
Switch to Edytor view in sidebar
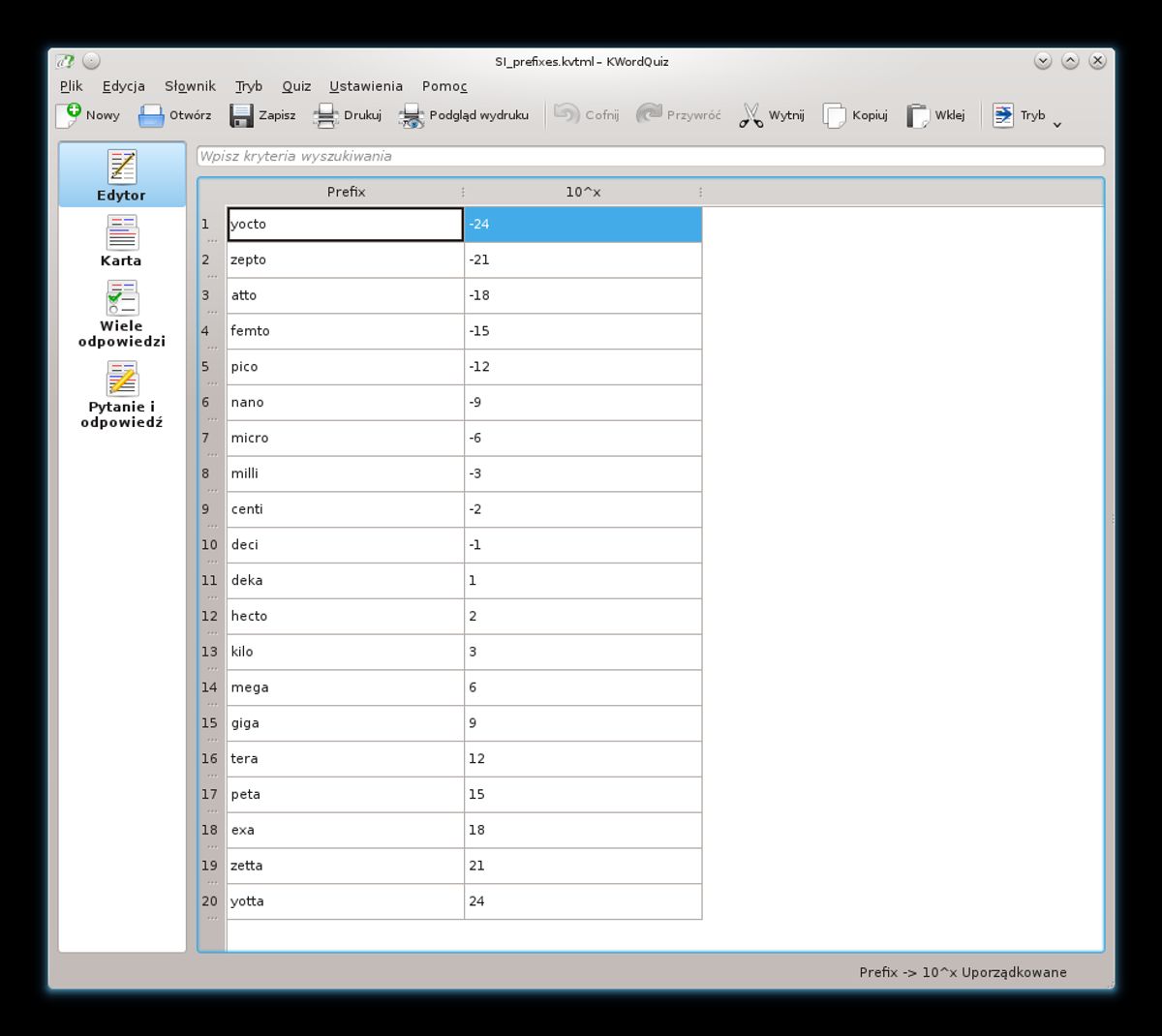pyautogui.click(x=122, y=175)
